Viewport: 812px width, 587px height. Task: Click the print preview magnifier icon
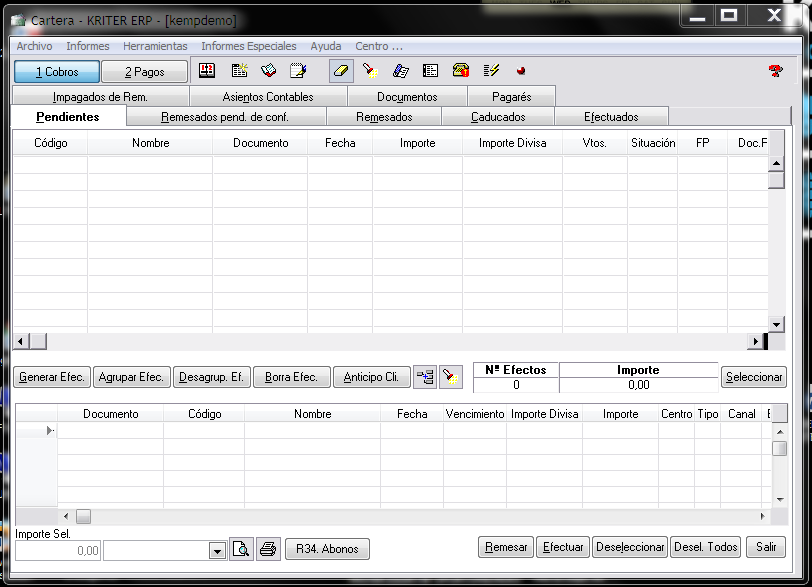(241, 549)
